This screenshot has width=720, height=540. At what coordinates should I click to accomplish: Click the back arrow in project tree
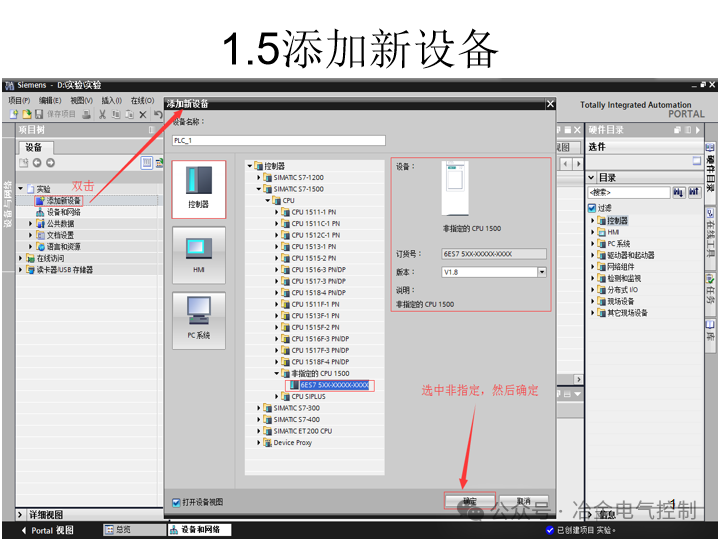point(37,163)
